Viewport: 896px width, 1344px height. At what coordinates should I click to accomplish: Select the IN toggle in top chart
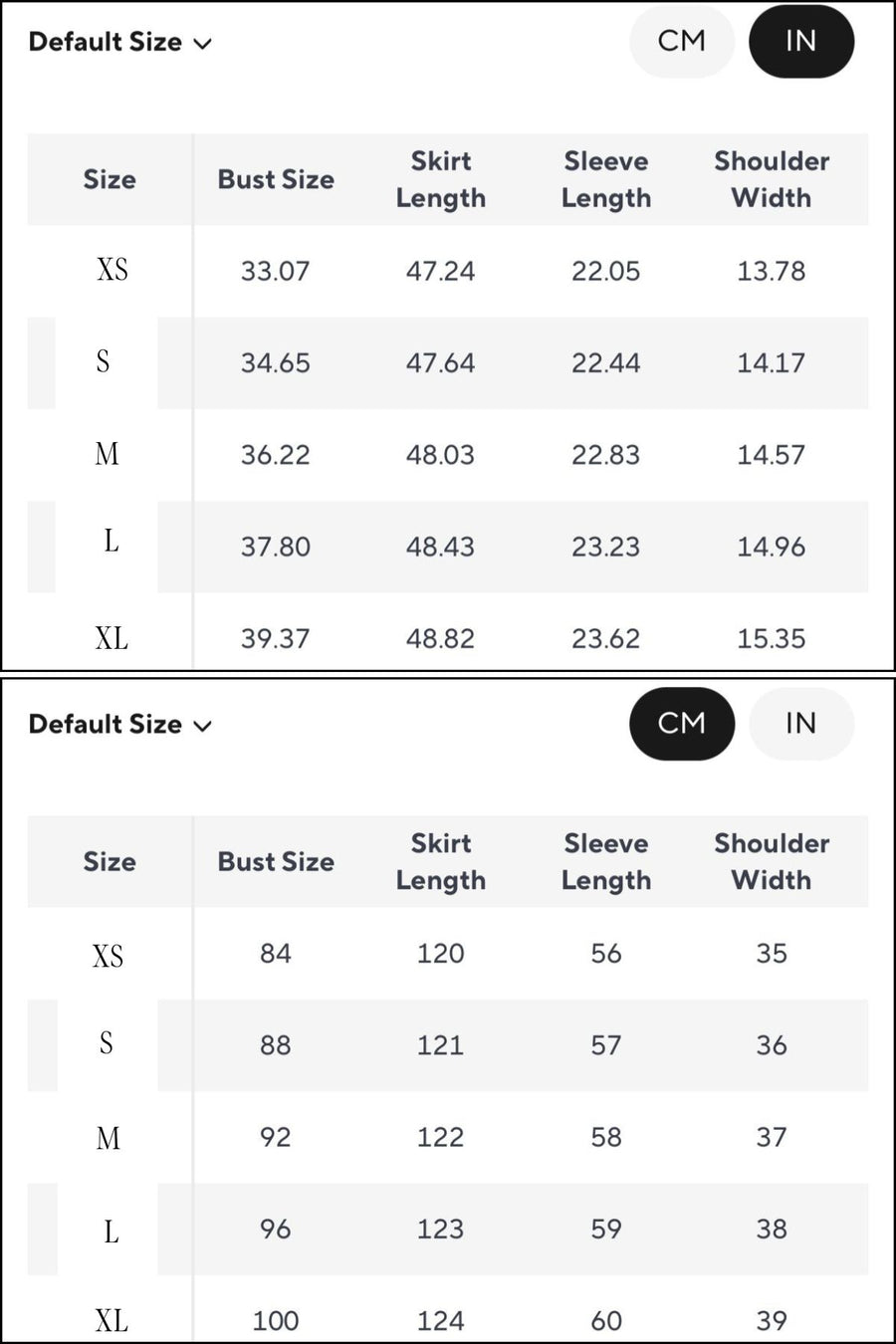[800, 42]
